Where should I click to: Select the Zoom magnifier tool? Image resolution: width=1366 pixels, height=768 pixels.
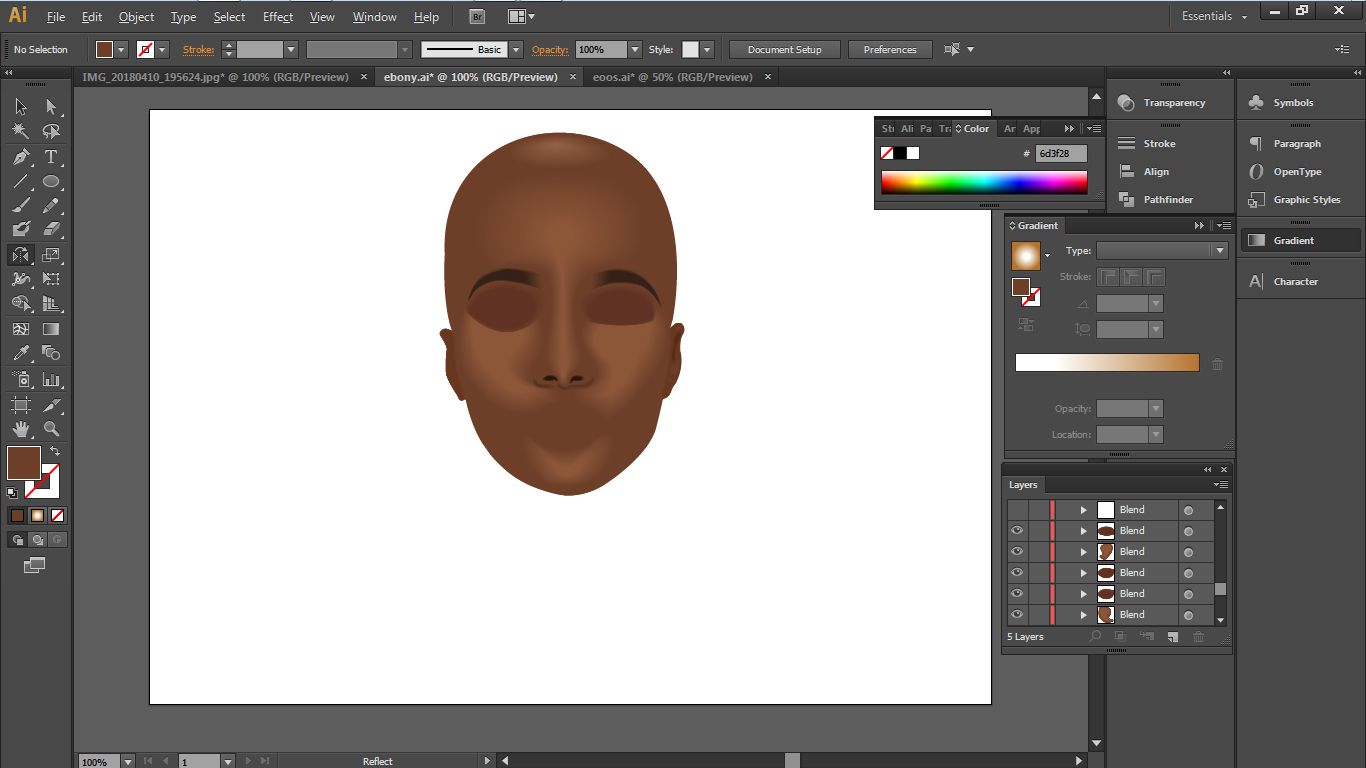[51, 429]
